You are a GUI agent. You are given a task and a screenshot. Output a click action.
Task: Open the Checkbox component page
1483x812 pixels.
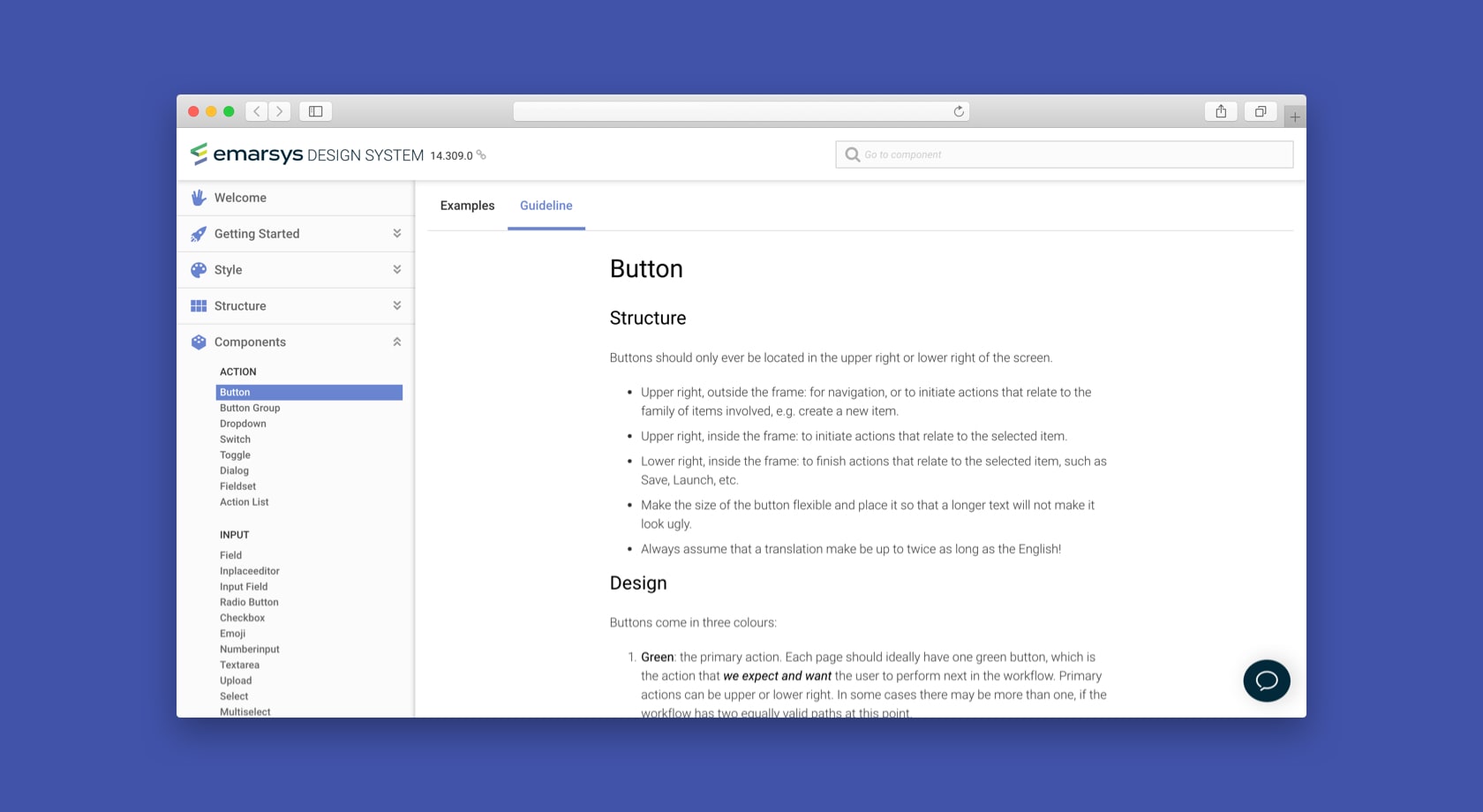tap(242, 618)
